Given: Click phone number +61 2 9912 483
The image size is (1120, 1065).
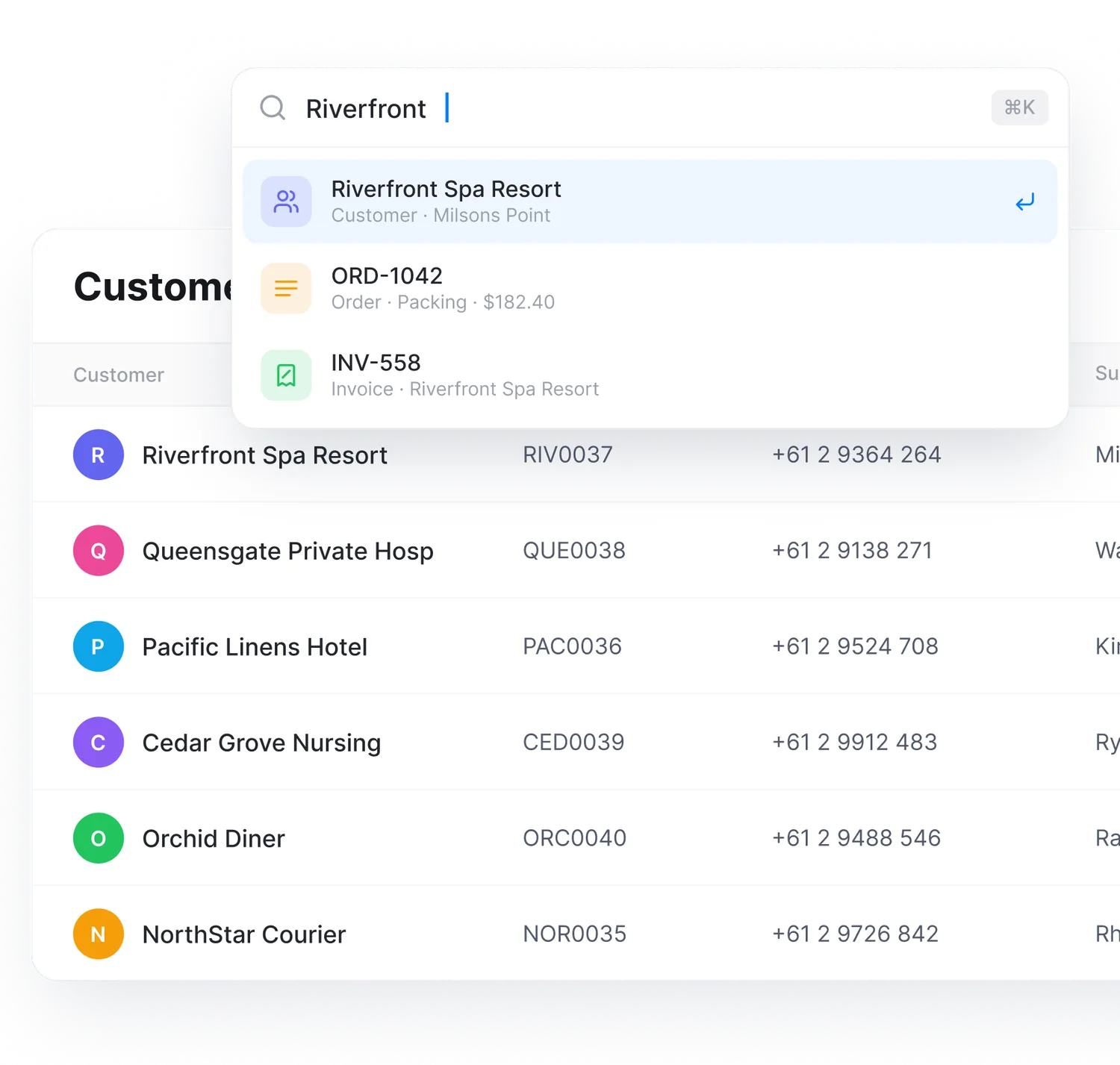Looking at the screenshot, I should [x=855, y=743].
